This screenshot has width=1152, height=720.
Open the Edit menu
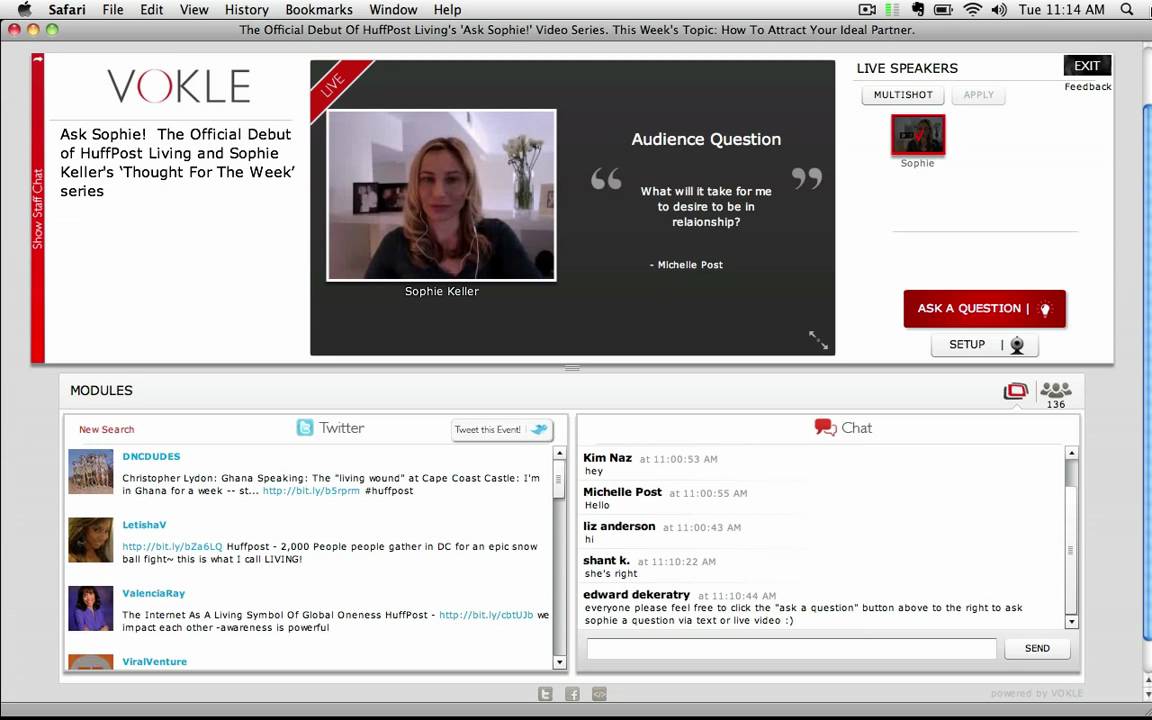151,10
